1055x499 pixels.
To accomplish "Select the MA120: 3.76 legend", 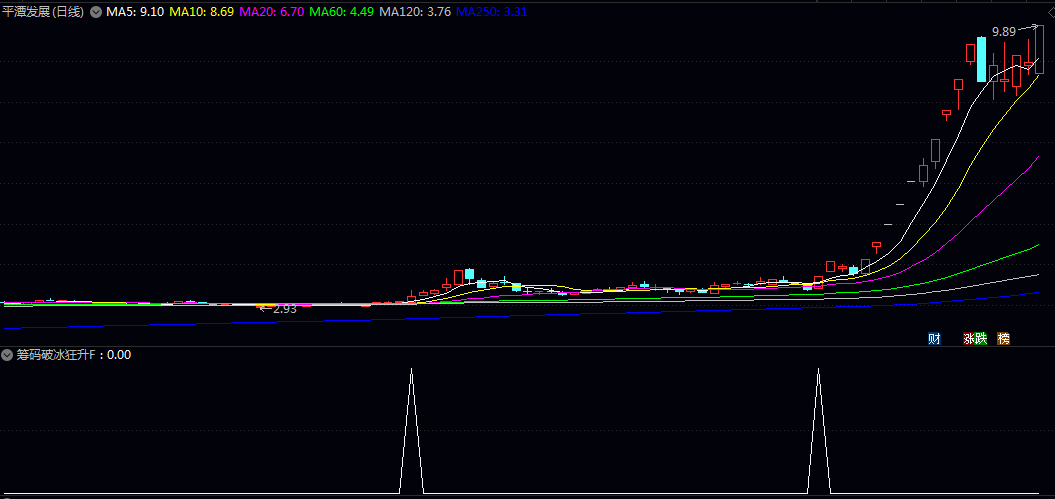I will [414, 11].
